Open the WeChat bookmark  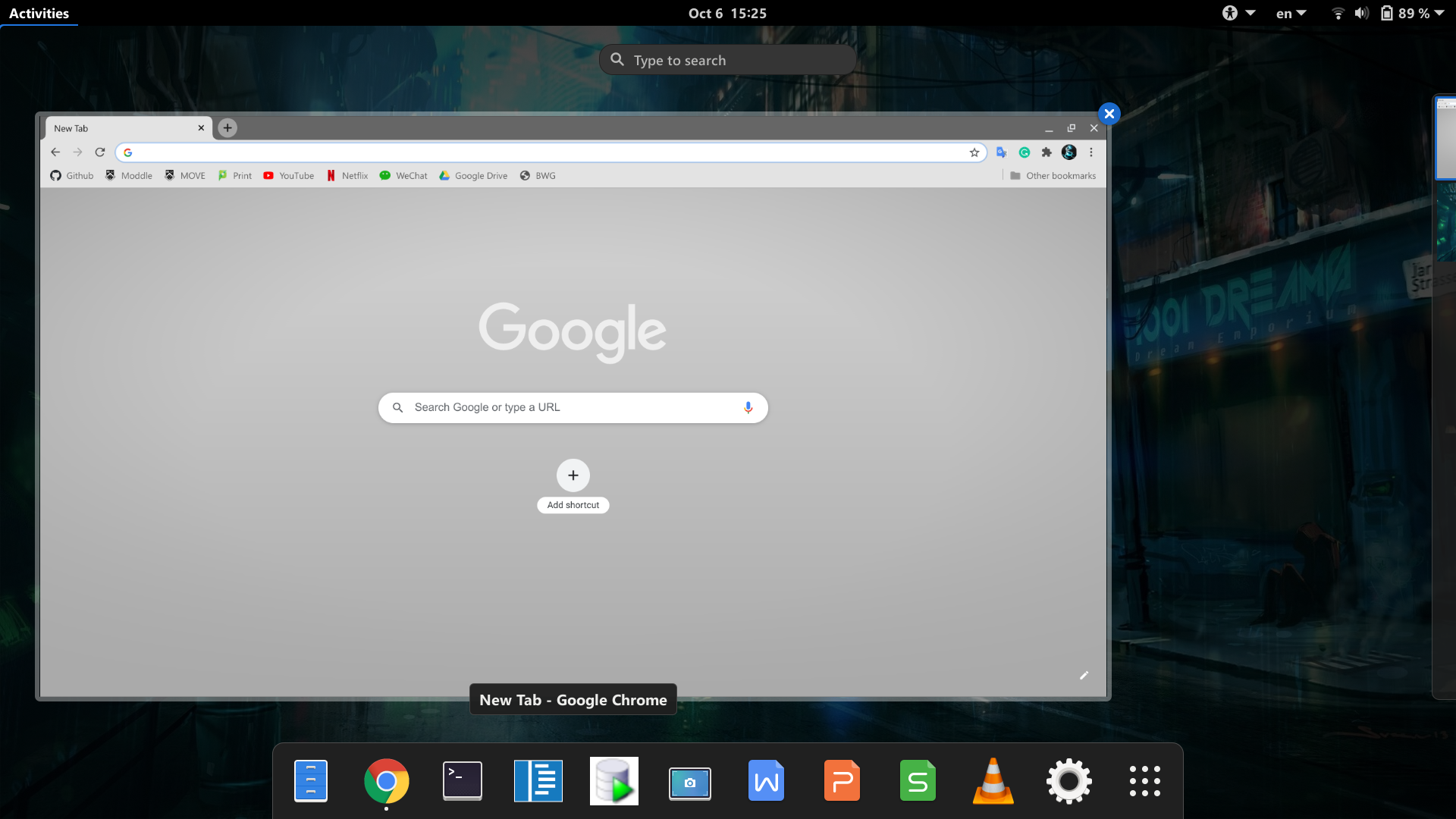point(403,176)
